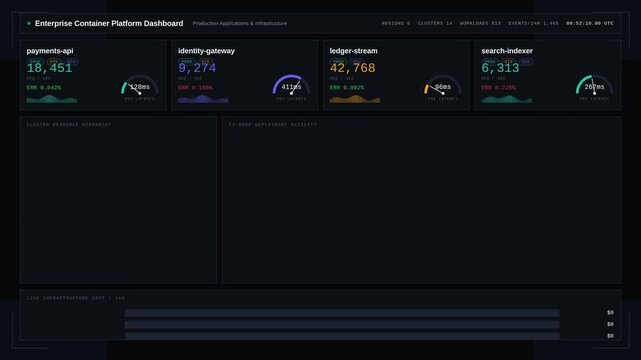Open the payments-api latency gauge
641x360 pixels.
[x=140, y=86]
